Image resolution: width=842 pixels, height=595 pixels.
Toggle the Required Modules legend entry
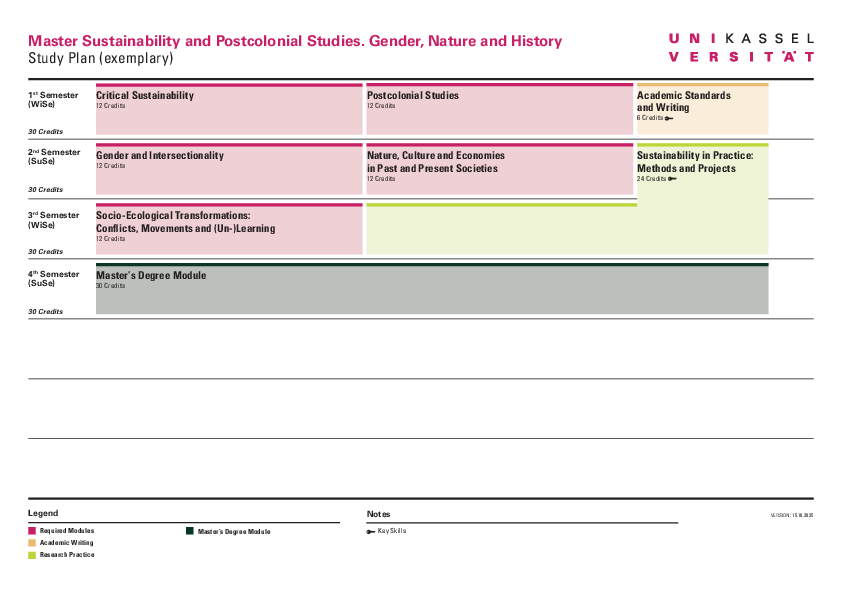click(60, 531)
